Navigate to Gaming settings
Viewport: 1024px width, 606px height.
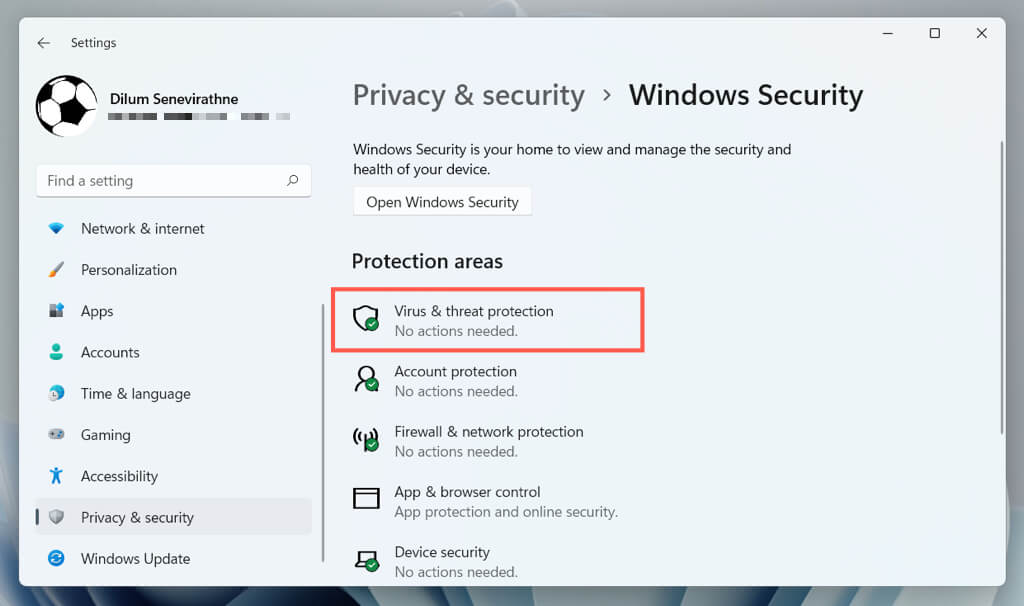coord(105,435)
